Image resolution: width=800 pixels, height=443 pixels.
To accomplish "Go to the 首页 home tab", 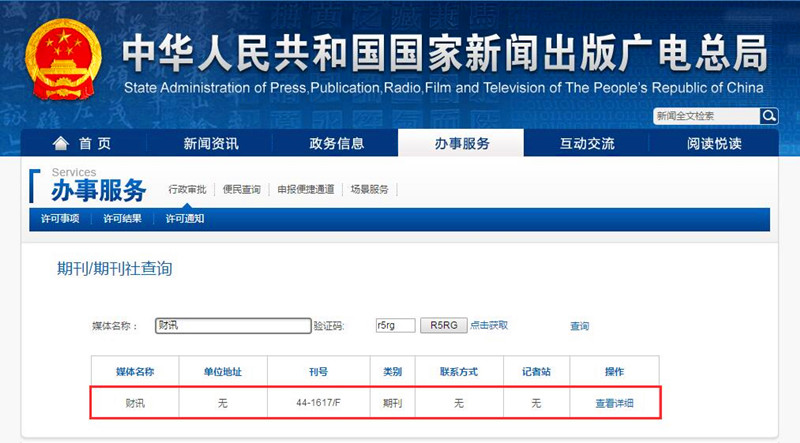I will 83,143.
